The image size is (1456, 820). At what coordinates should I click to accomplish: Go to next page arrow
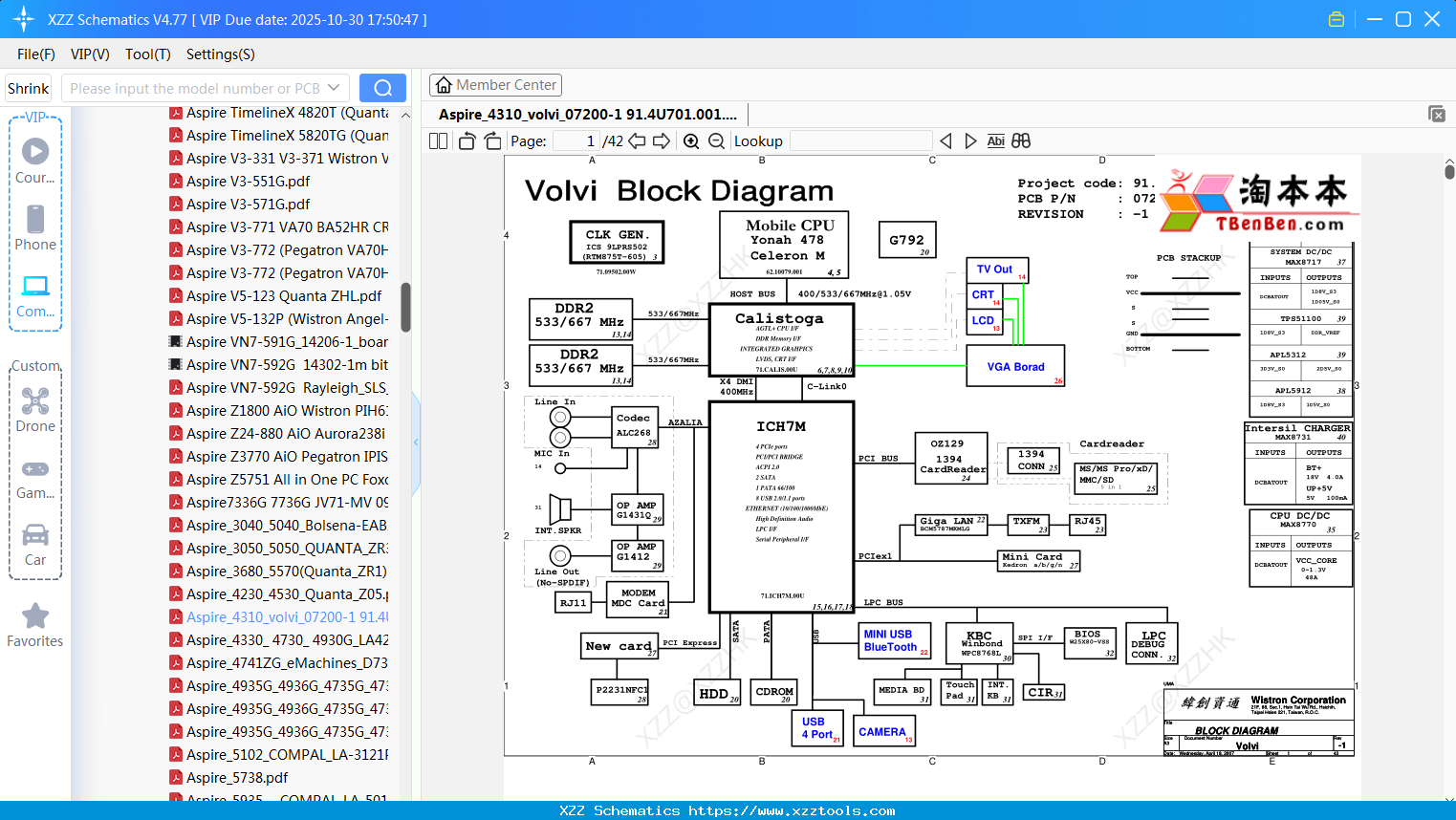coord(662,141)
